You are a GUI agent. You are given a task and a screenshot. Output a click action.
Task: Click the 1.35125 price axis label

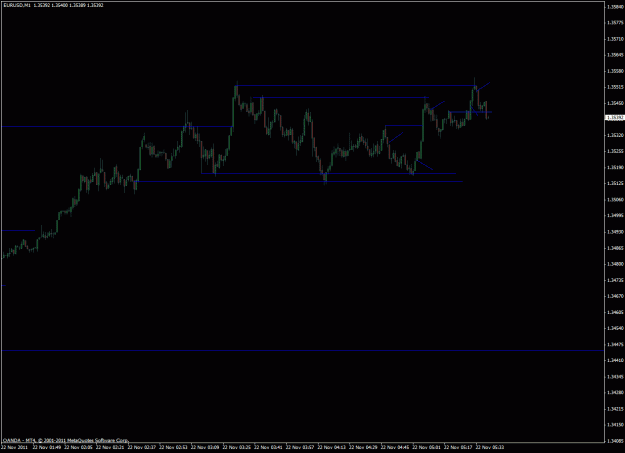615,183
